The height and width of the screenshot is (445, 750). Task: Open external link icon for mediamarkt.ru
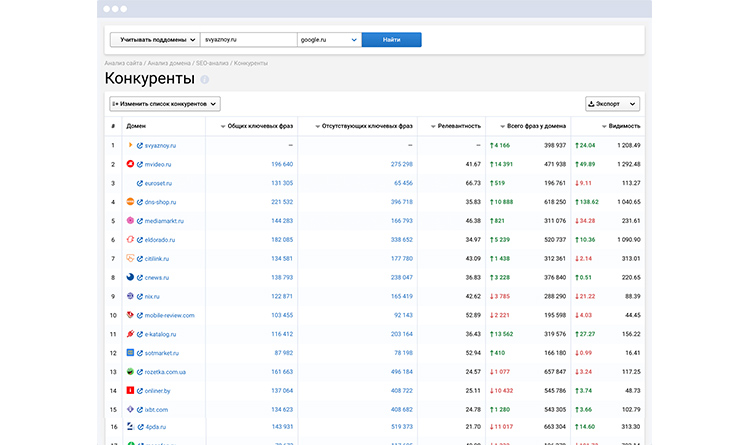point(140,221)
